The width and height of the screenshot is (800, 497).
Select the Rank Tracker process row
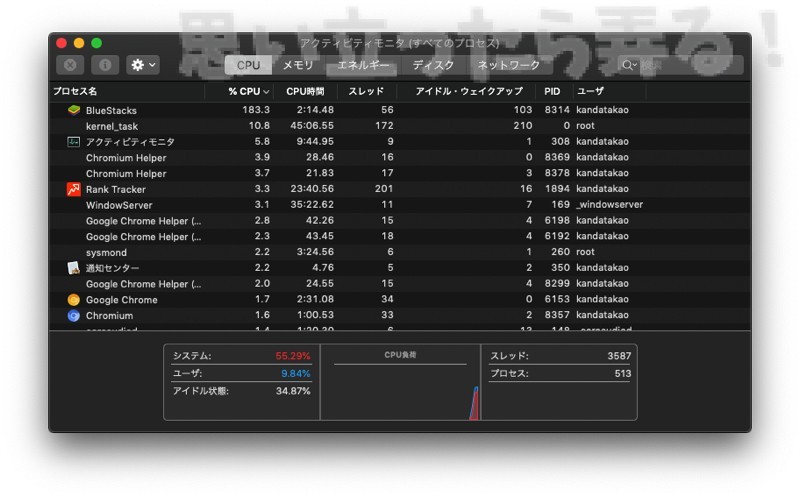click(x=399, y=189)
